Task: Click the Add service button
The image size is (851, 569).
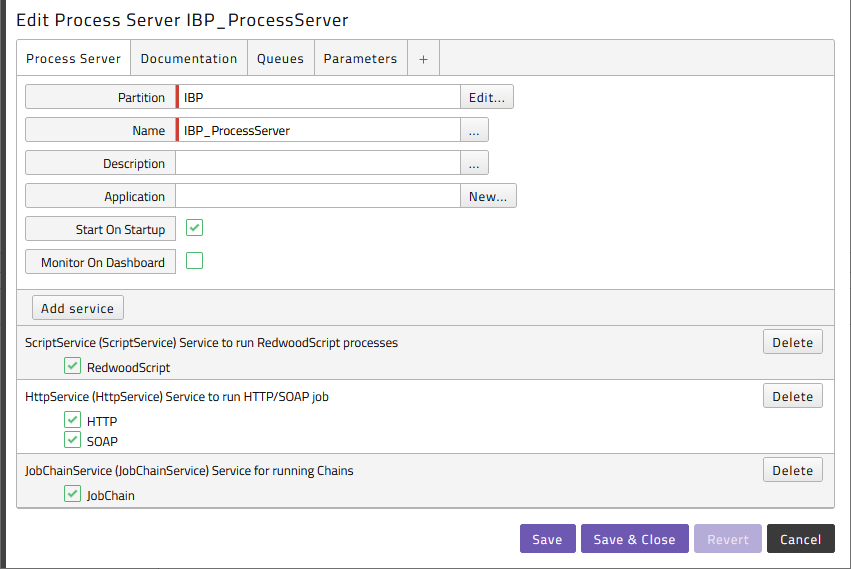Action: click(78, 308)
